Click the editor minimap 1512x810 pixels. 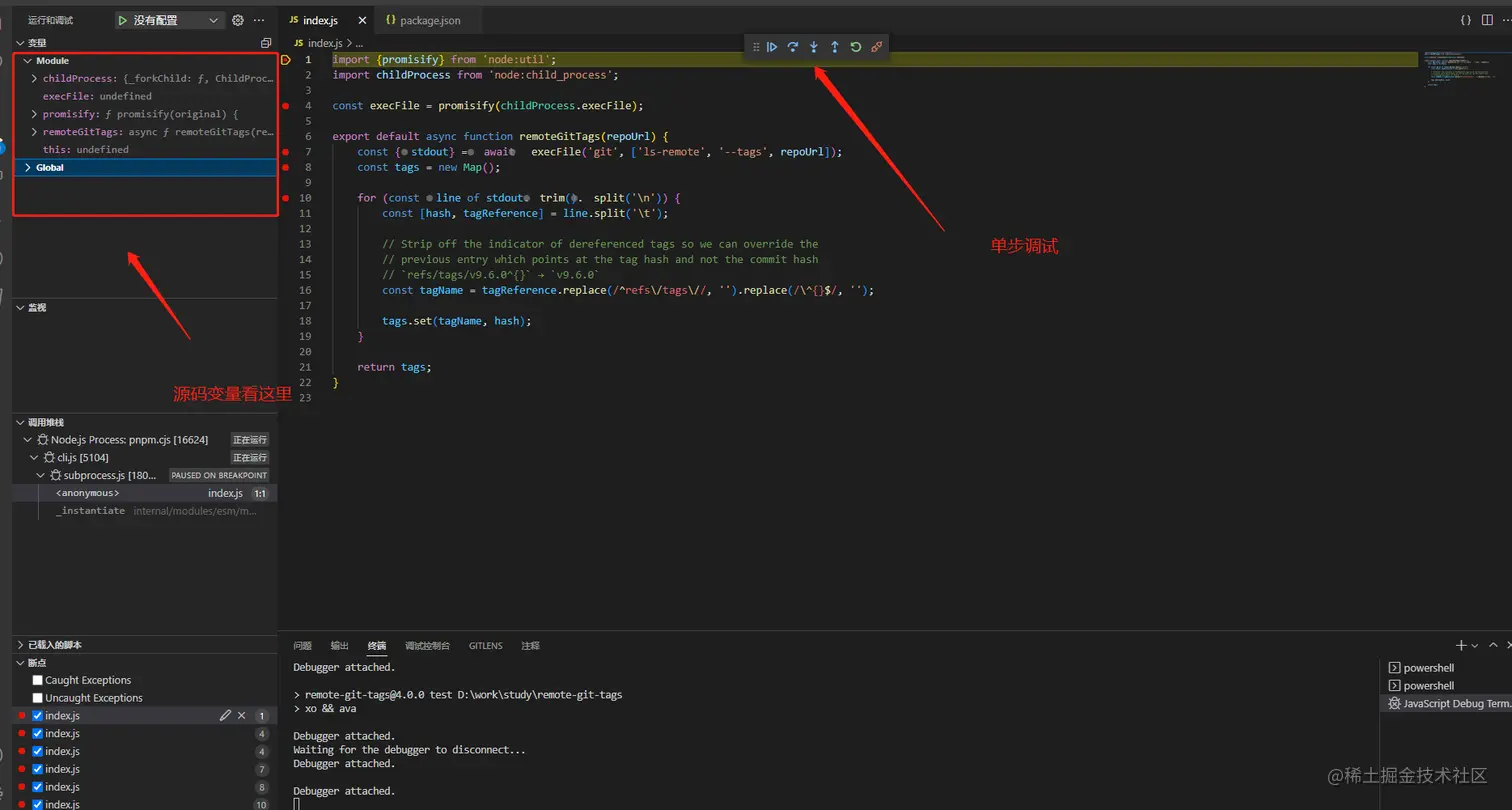[1458, 70]
